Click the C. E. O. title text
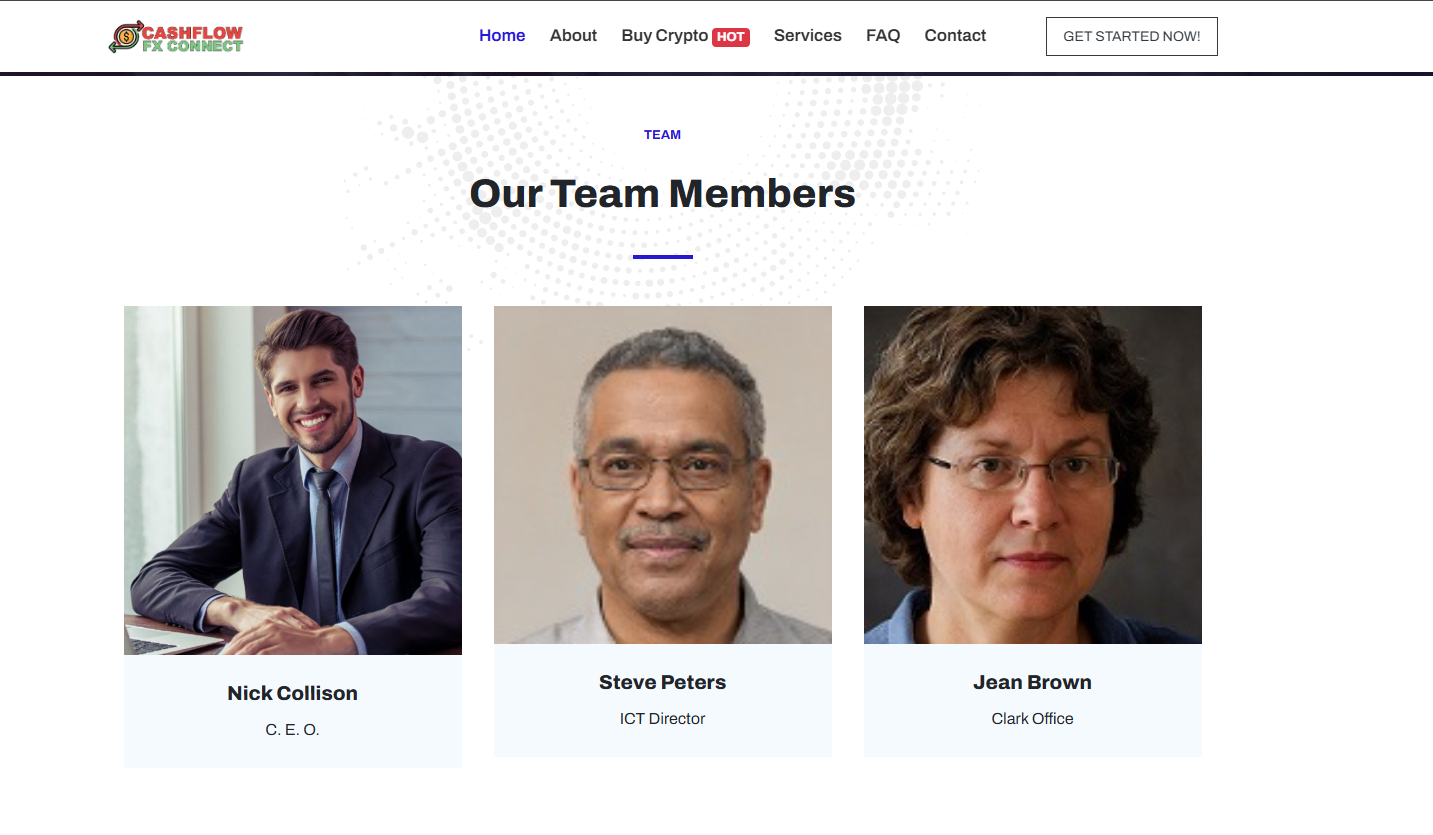 coord(292,730)
